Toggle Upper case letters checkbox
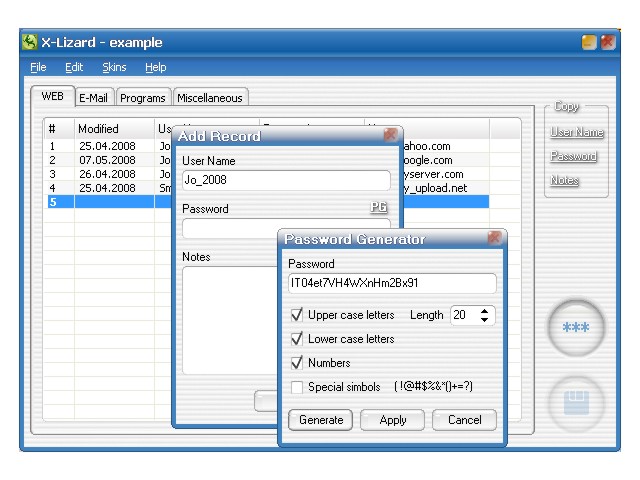 [297, 315]
